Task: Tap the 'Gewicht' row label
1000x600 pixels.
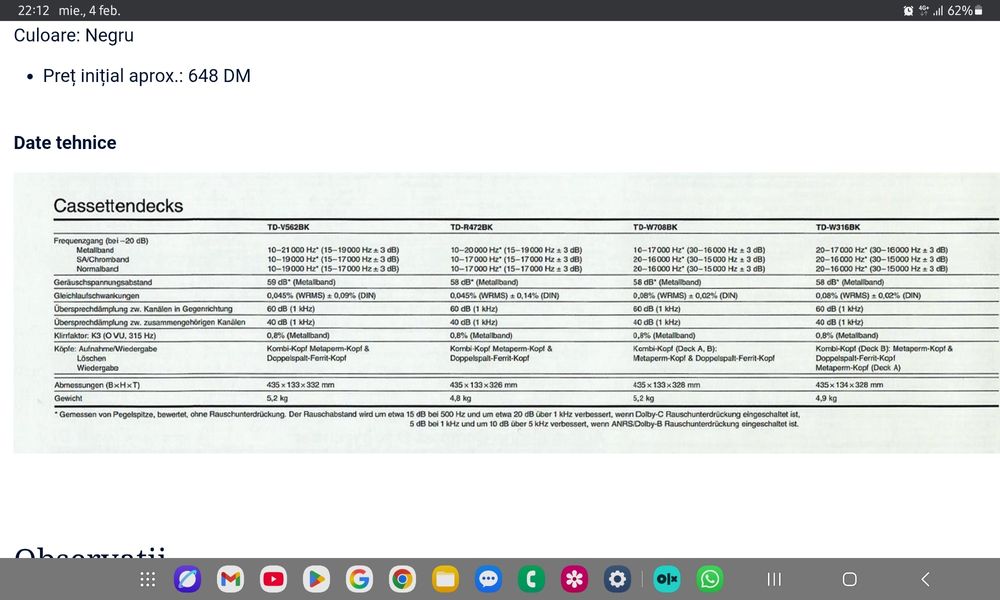Action: click(68, 398)
